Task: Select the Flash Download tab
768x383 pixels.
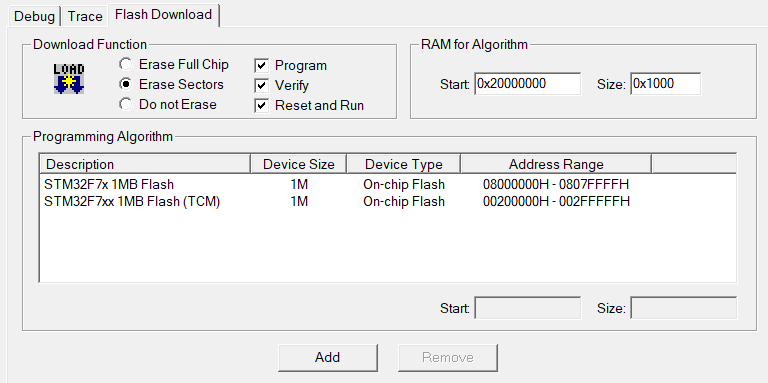Action: tap(164, 15)
